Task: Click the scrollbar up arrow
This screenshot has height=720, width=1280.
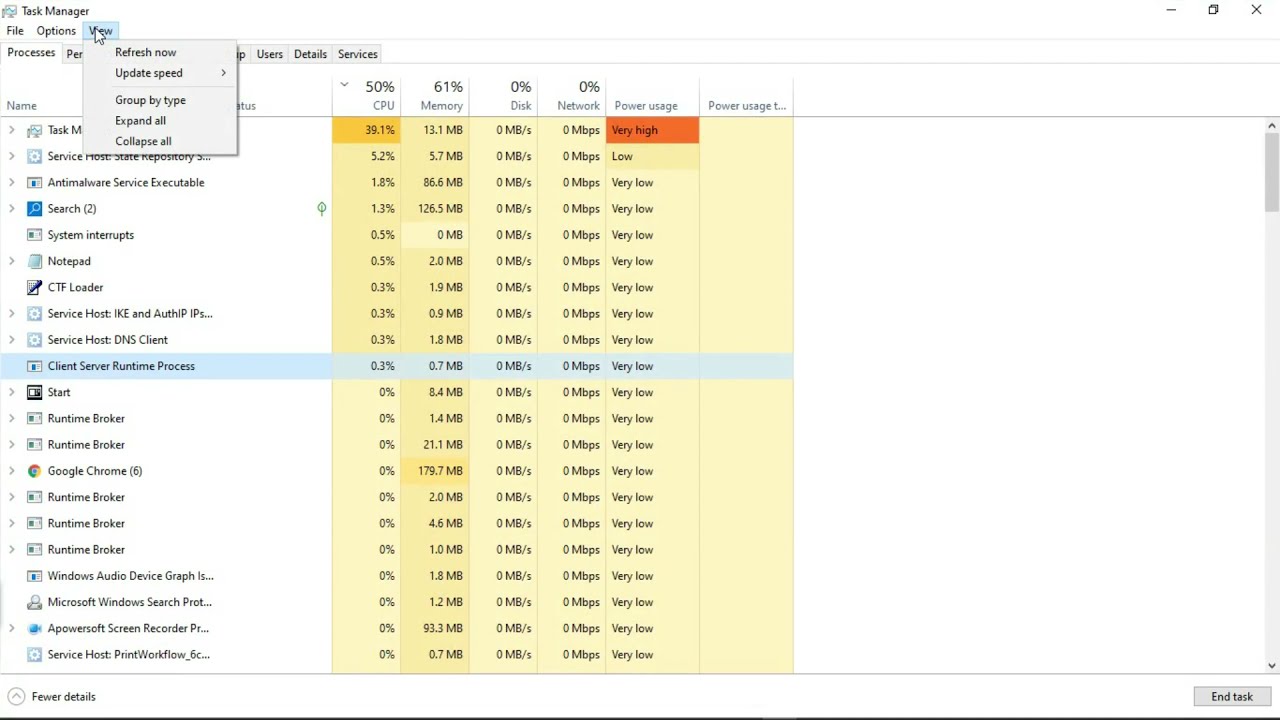Action: pos(1272,126)
